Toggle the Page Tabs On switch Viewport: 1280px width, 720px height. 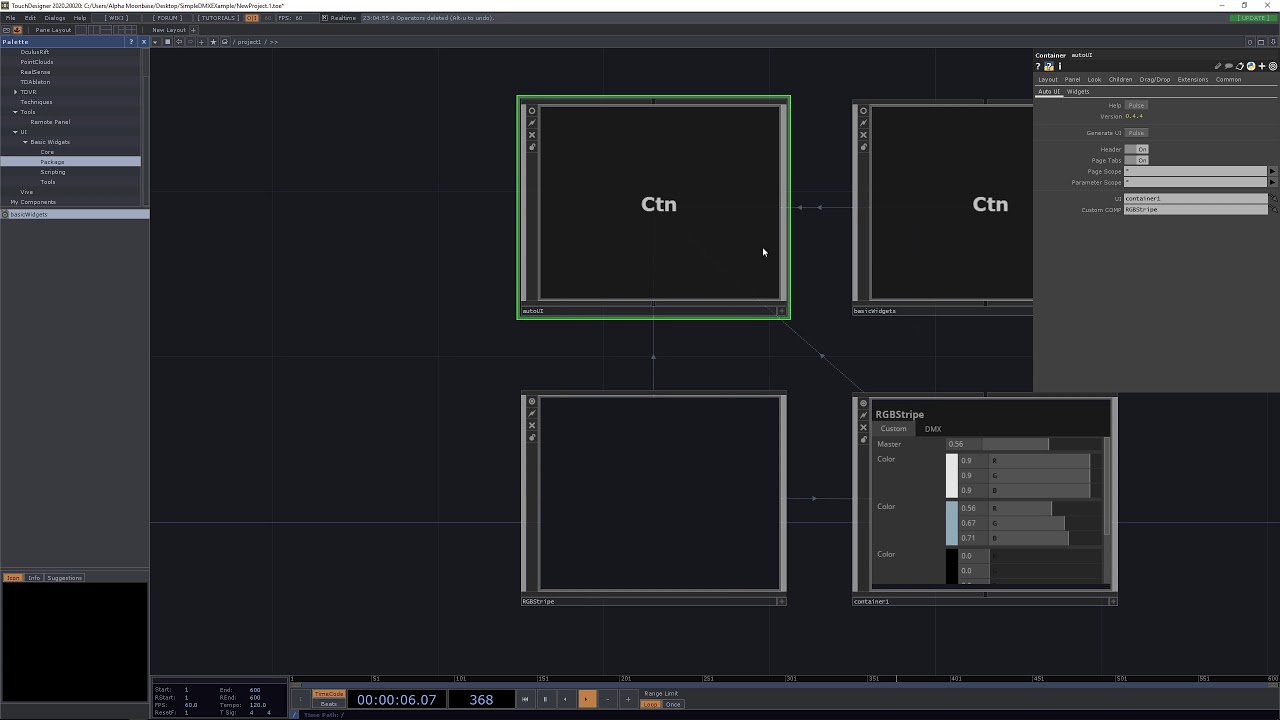pos(1136,160)
